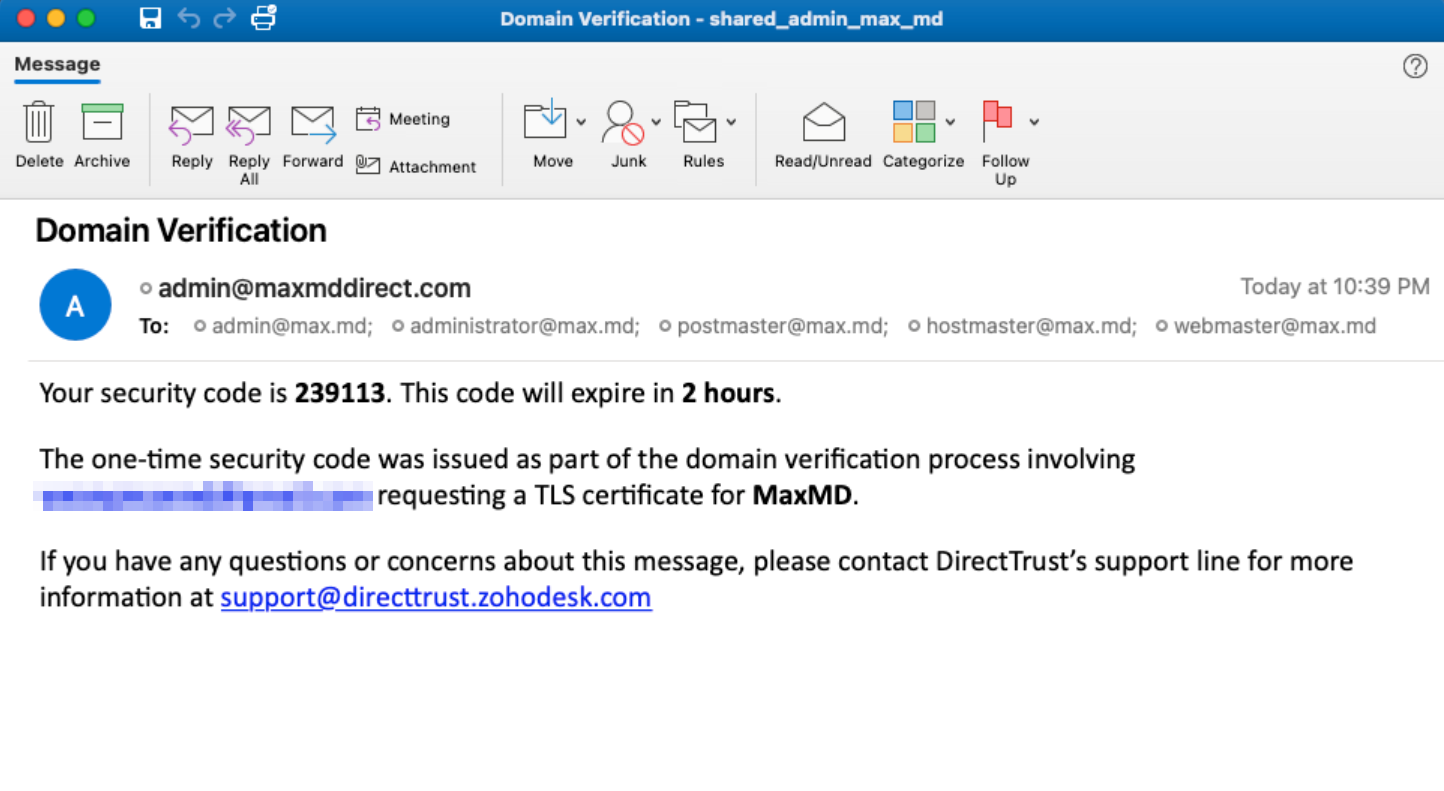
Task: Click the bold word MaxMD
Action: point(803,495)
